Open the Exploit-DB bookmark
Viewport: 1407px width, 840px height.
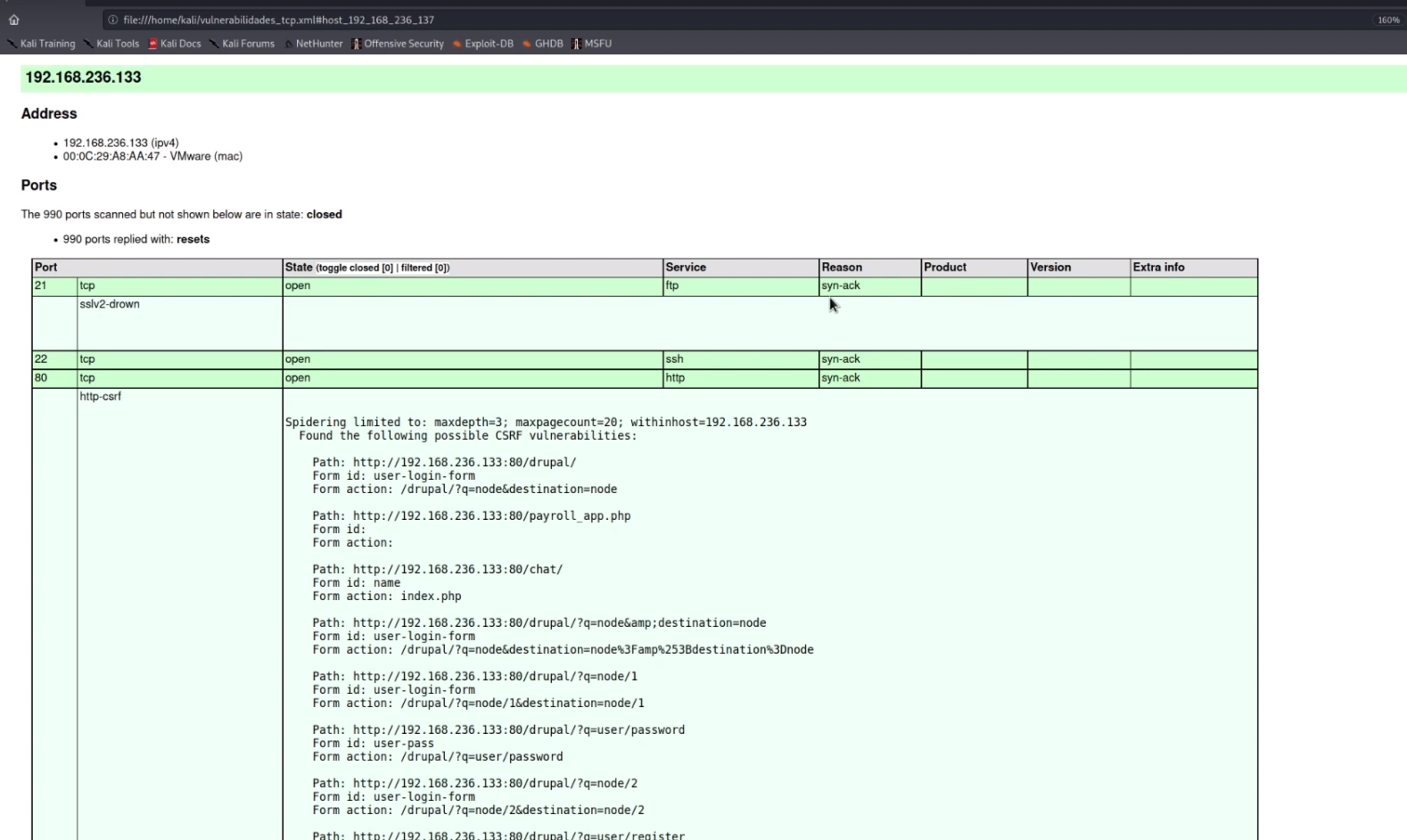pos(483,44)
